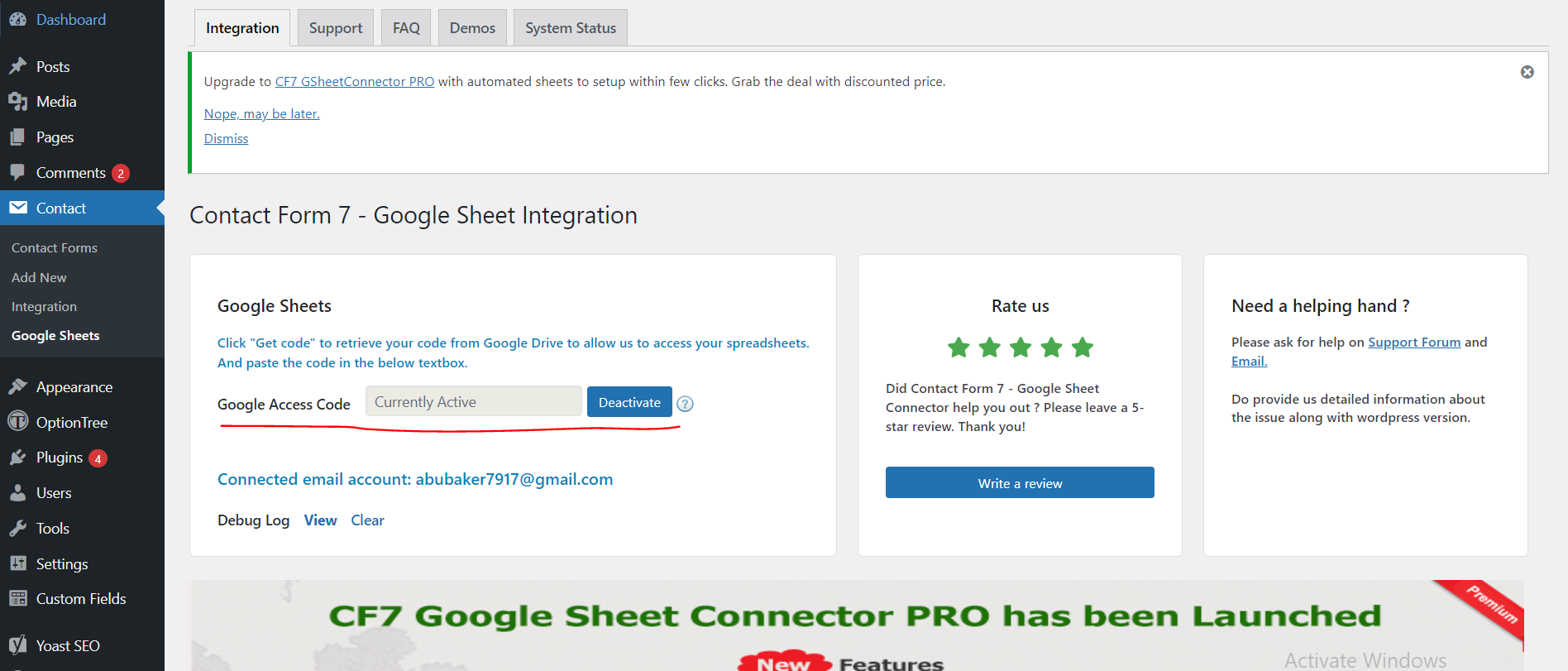Click the Tools wrench icon

[x=17, y=528]
